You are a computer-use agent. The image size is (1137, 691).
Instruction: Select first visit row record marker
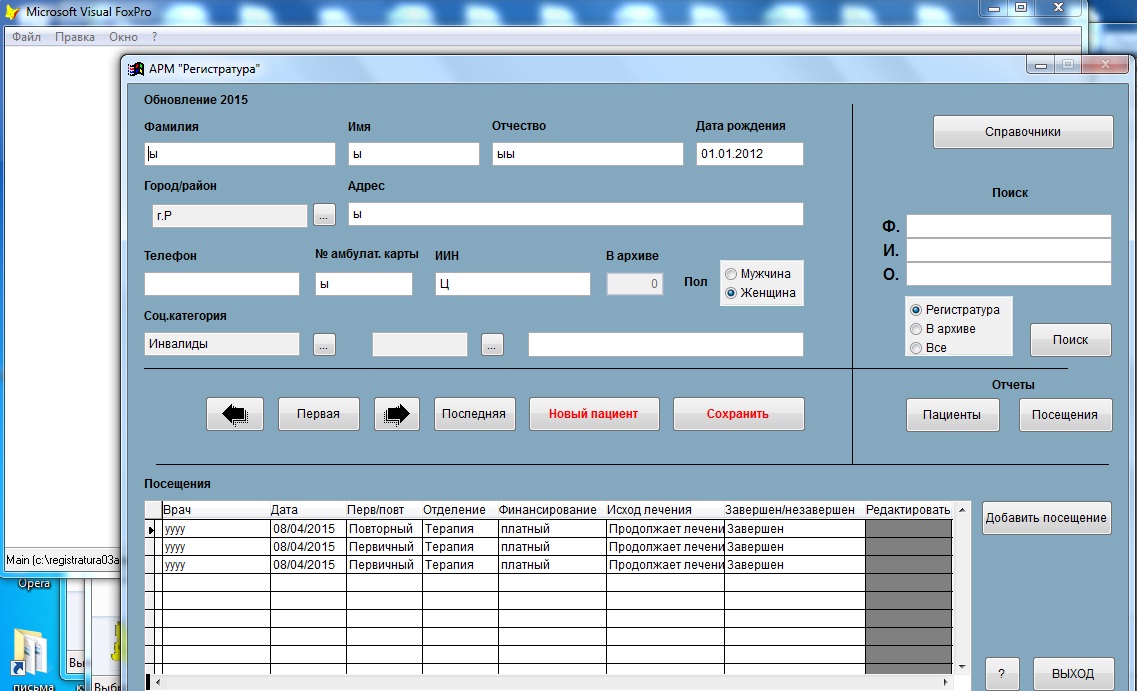click(152, 529)
